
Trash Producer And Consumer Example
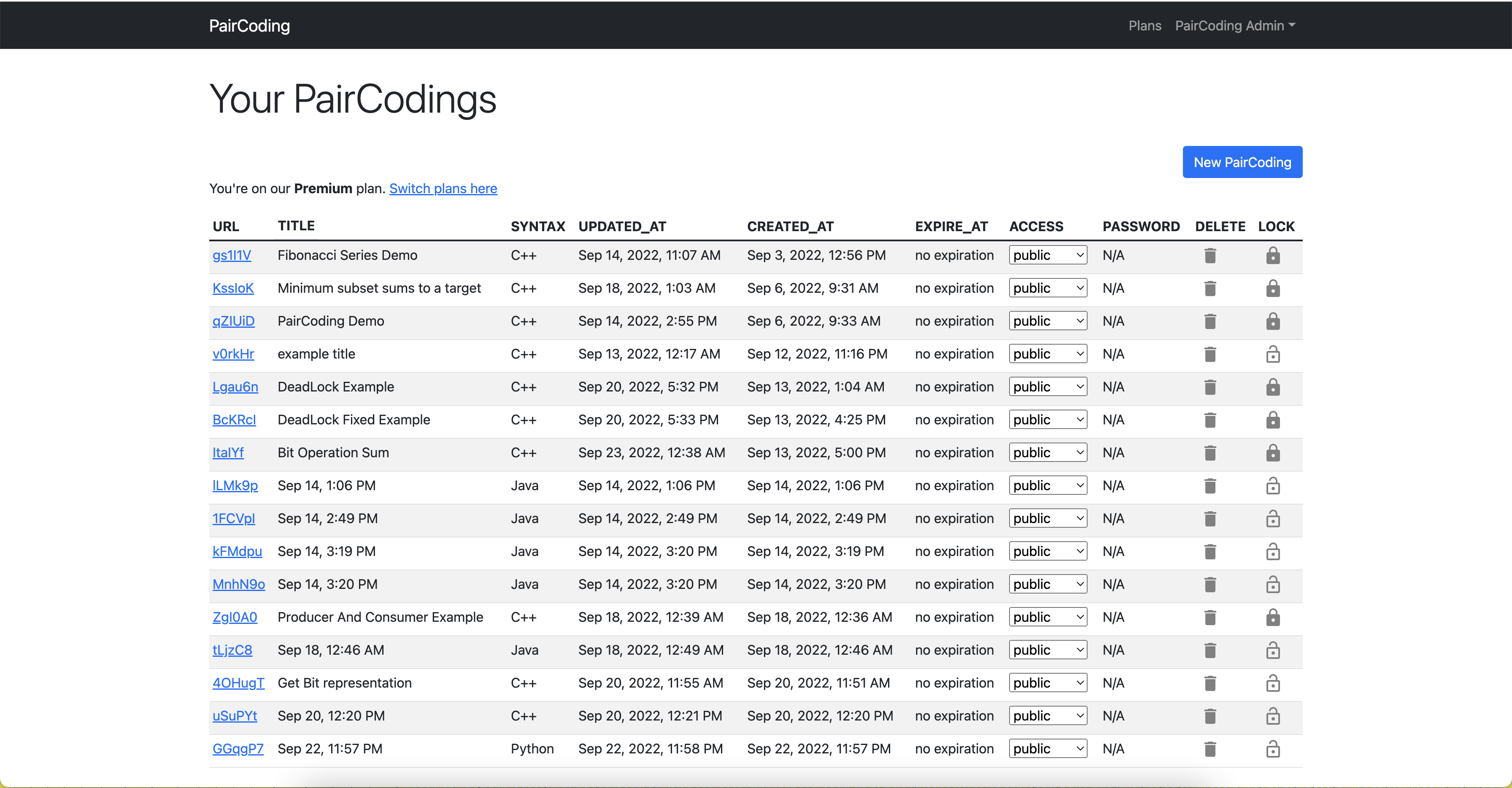[1210, 617]
